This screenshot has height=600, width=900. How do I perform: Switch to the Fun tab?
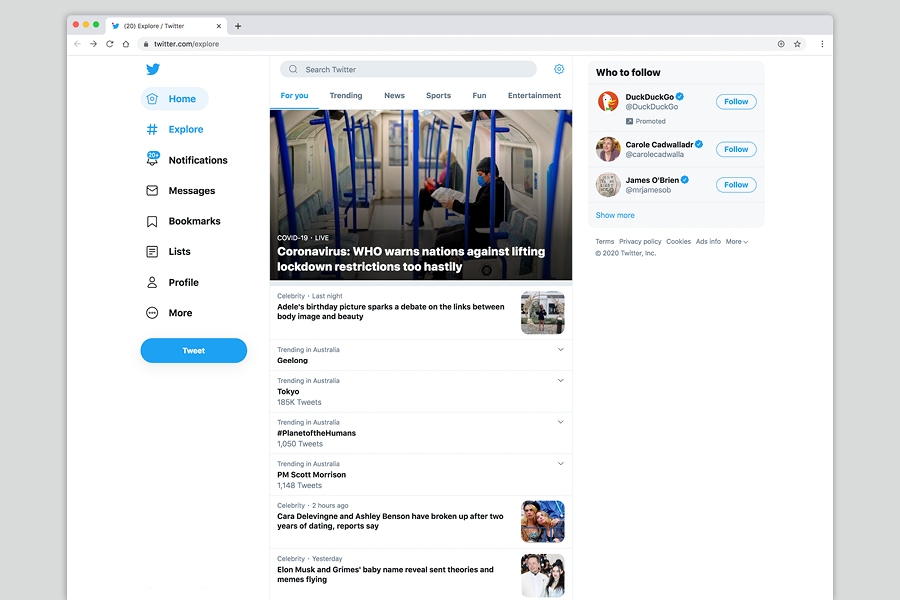[x=479, y=95]
